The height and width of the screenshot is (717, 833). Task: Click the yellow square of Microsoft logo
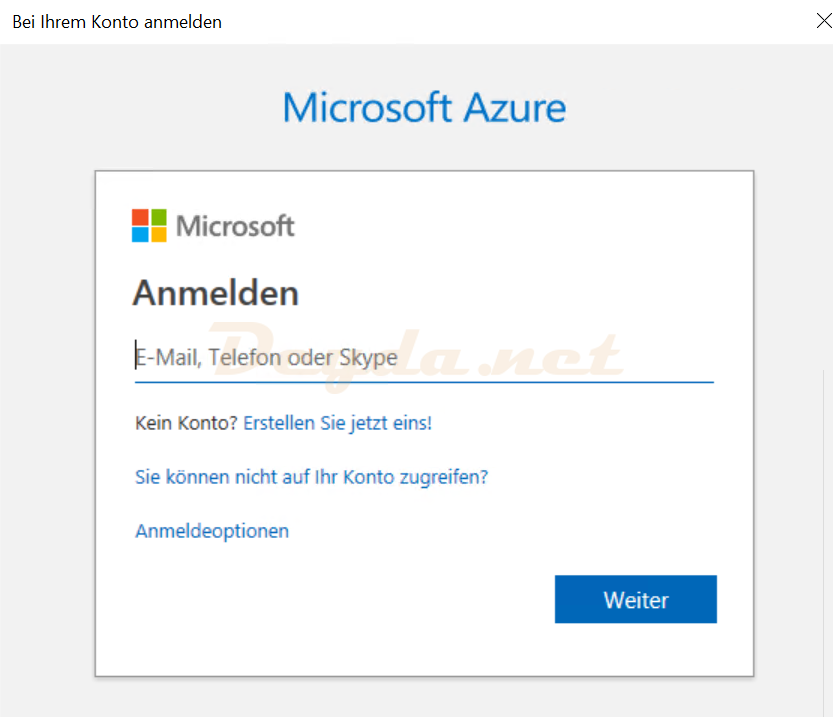[158, 235]
